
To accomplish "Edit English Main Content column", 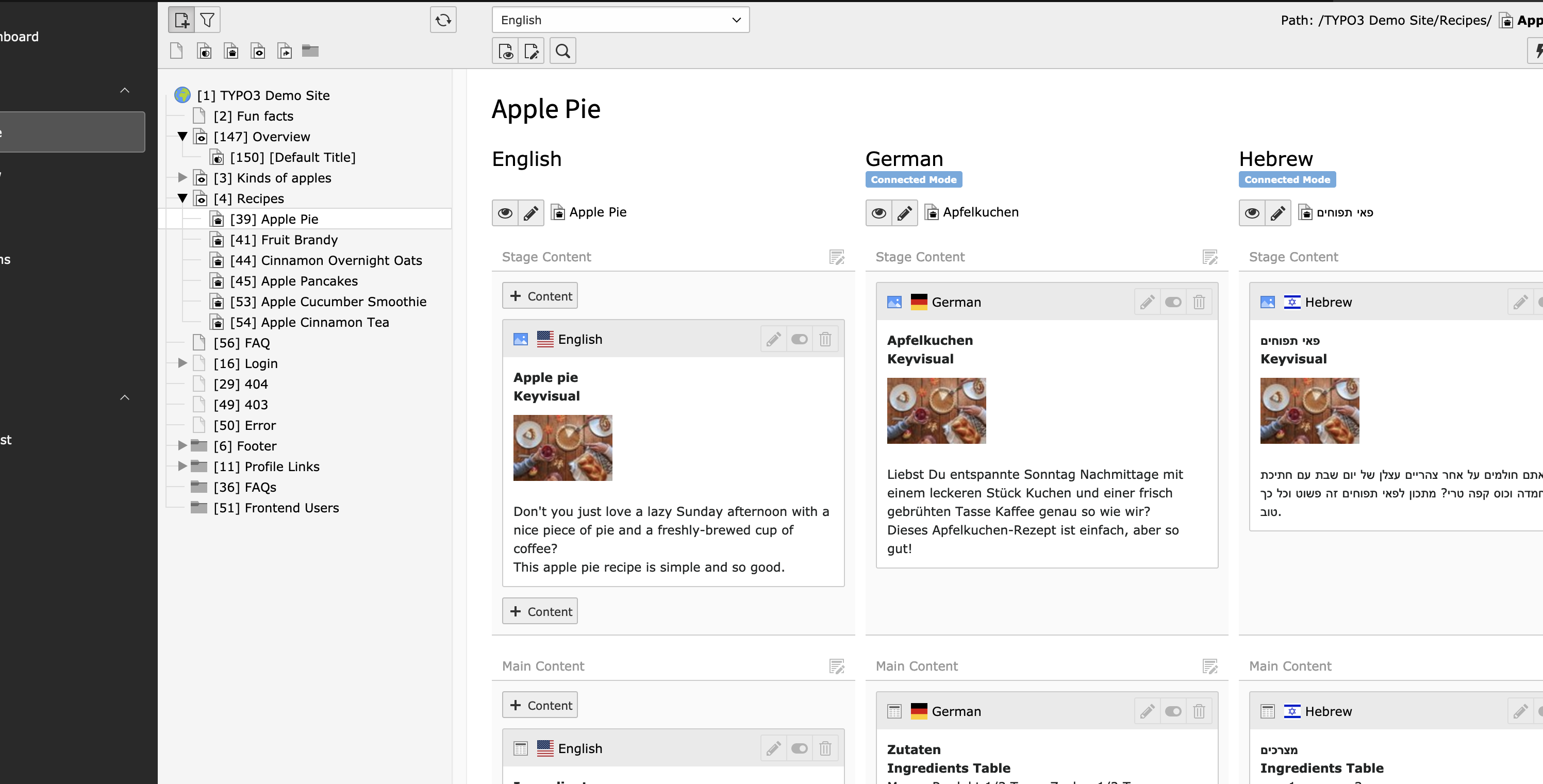I will point(837,666).
